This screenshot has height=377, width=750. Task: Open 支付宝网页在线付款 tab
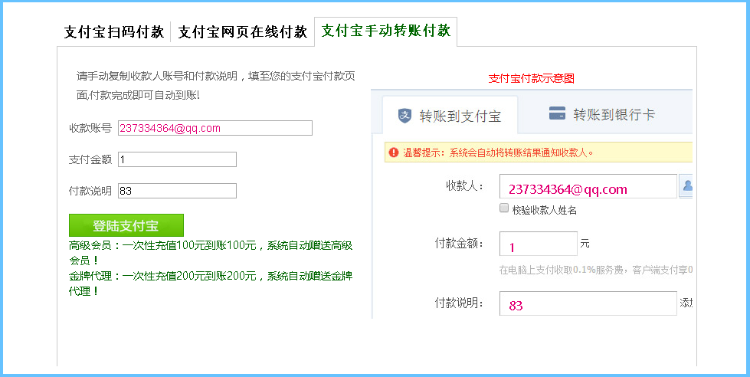point(243,33)
